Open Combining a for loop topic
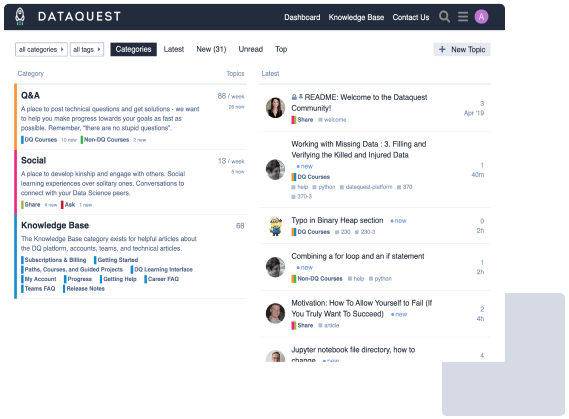The height and width of the screenshot is (419, 569). pyautogui.click(x=357, y=256)
